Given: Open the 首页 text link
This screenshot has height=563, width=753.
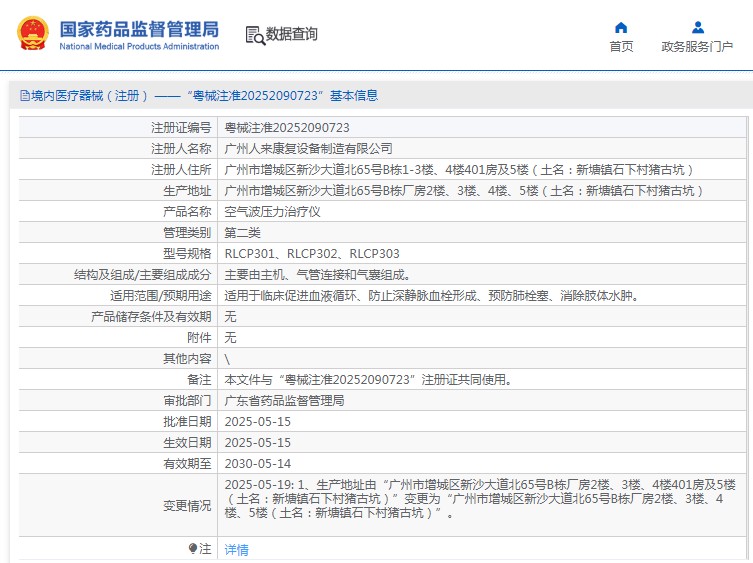Looking at the screenshot, I should (621, 46).
